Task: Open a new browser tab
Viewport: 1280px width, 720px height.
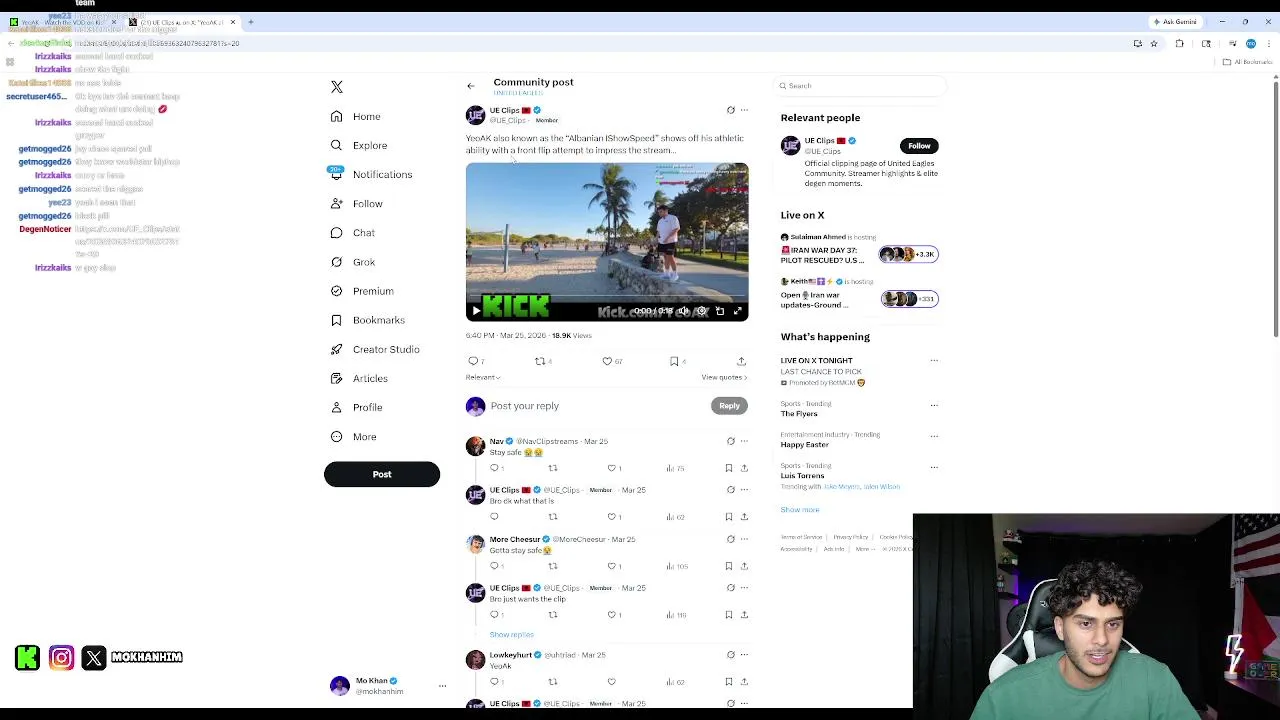Action: coord(250,22)
